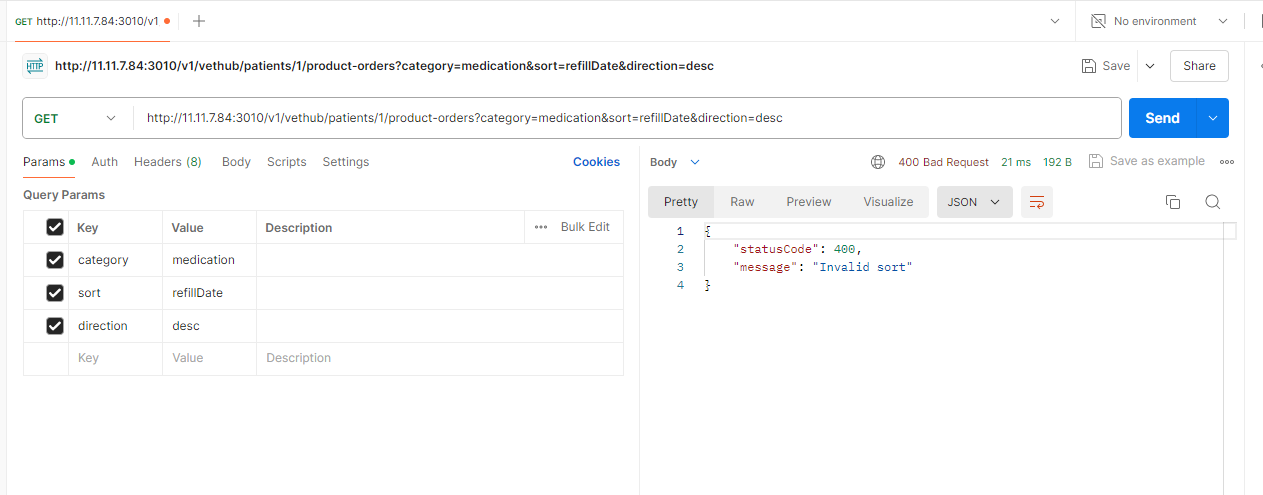Copy response body with copy icon
Image resolution: width=1263 pixels, height=495 pixels.
coord(1173,202)
